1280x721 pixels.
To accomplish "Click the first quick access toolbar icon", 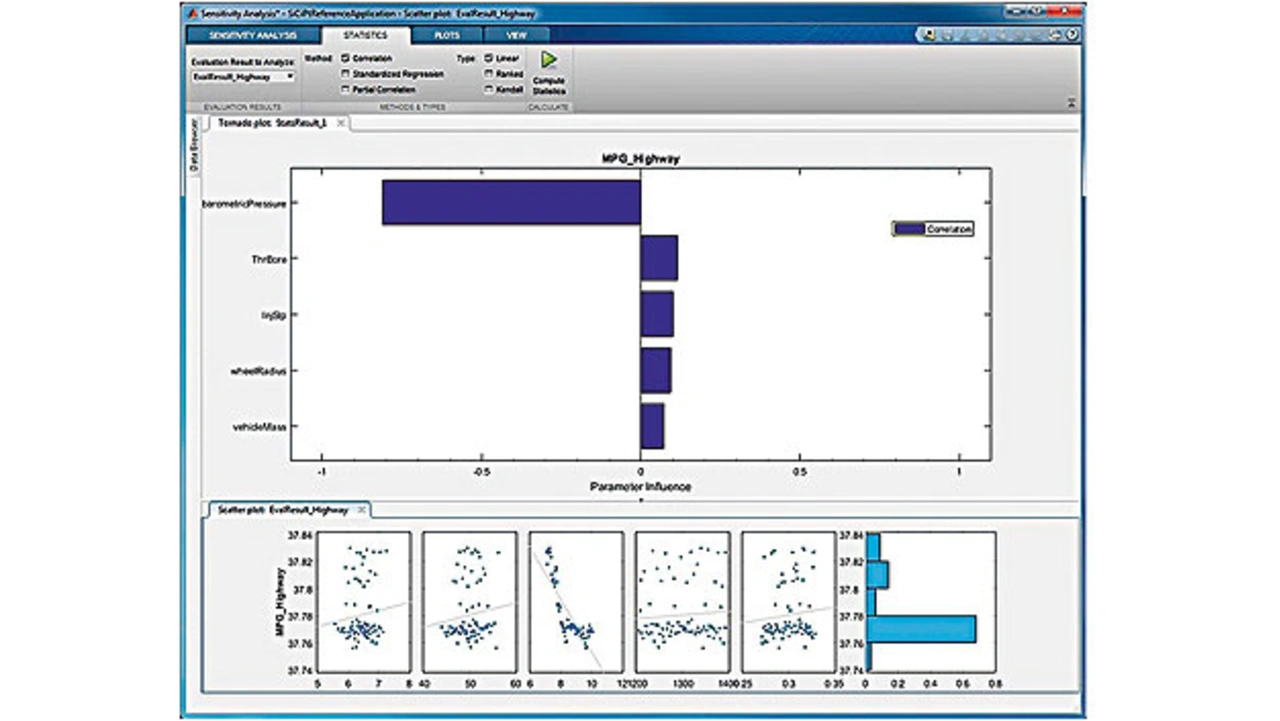I will point(929,35).
